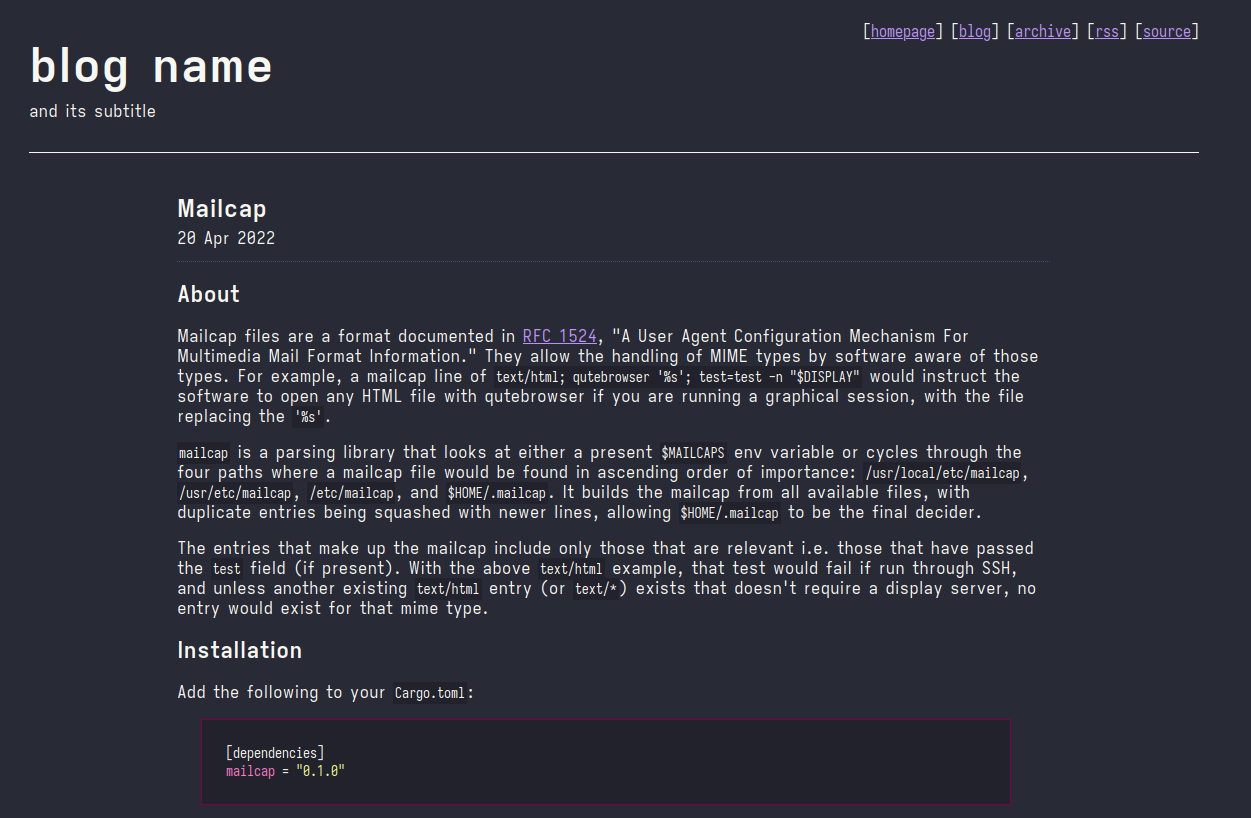Click the blog link at top right
Image resolution: width=1251 pixels, height=818 pixels.
pyautogui.click(x=974, y=31)
